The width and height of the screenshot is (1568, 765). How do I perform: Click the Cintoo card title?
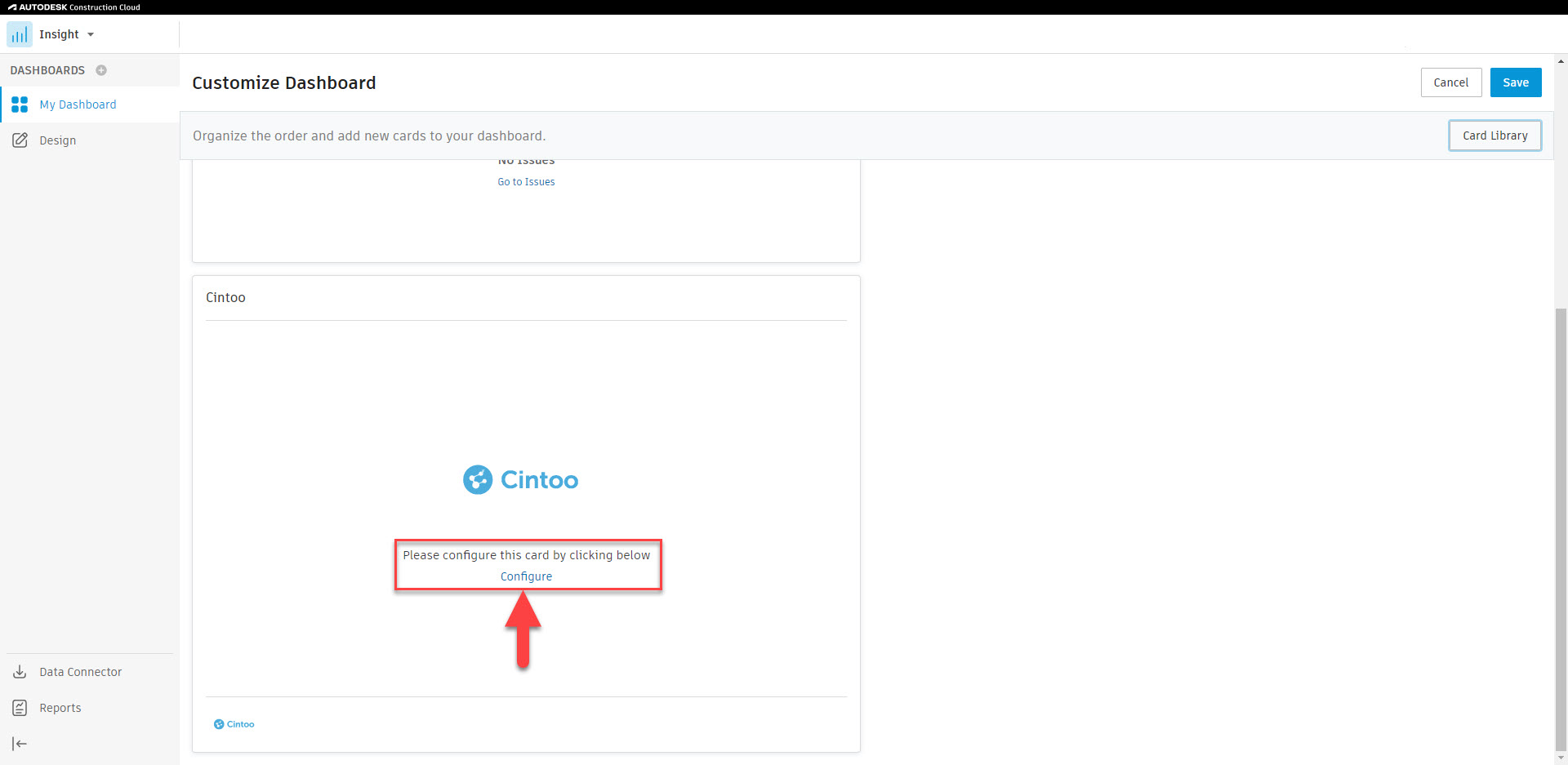(225, 297)
